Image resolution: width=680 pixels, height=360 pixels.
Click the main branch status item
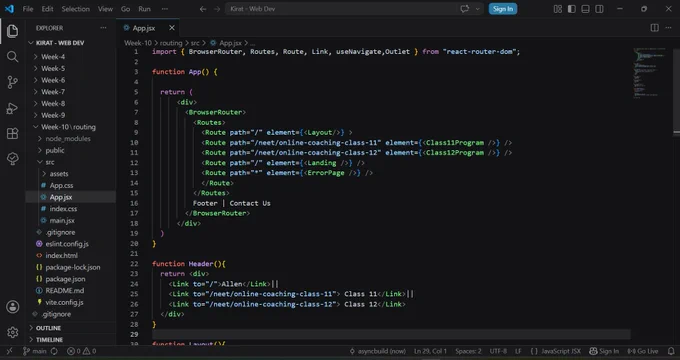tap(35, 351)
